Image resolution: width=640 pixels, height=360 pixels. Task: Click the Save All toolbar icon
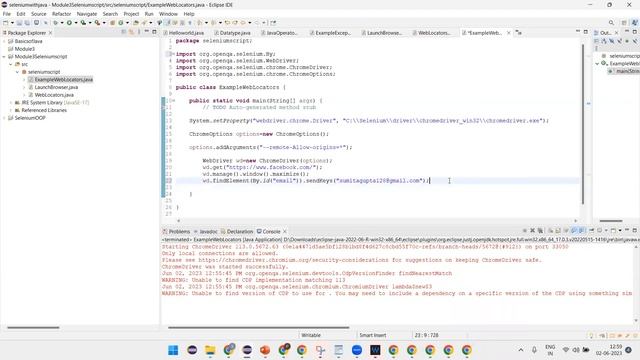[x=27, y=23]
